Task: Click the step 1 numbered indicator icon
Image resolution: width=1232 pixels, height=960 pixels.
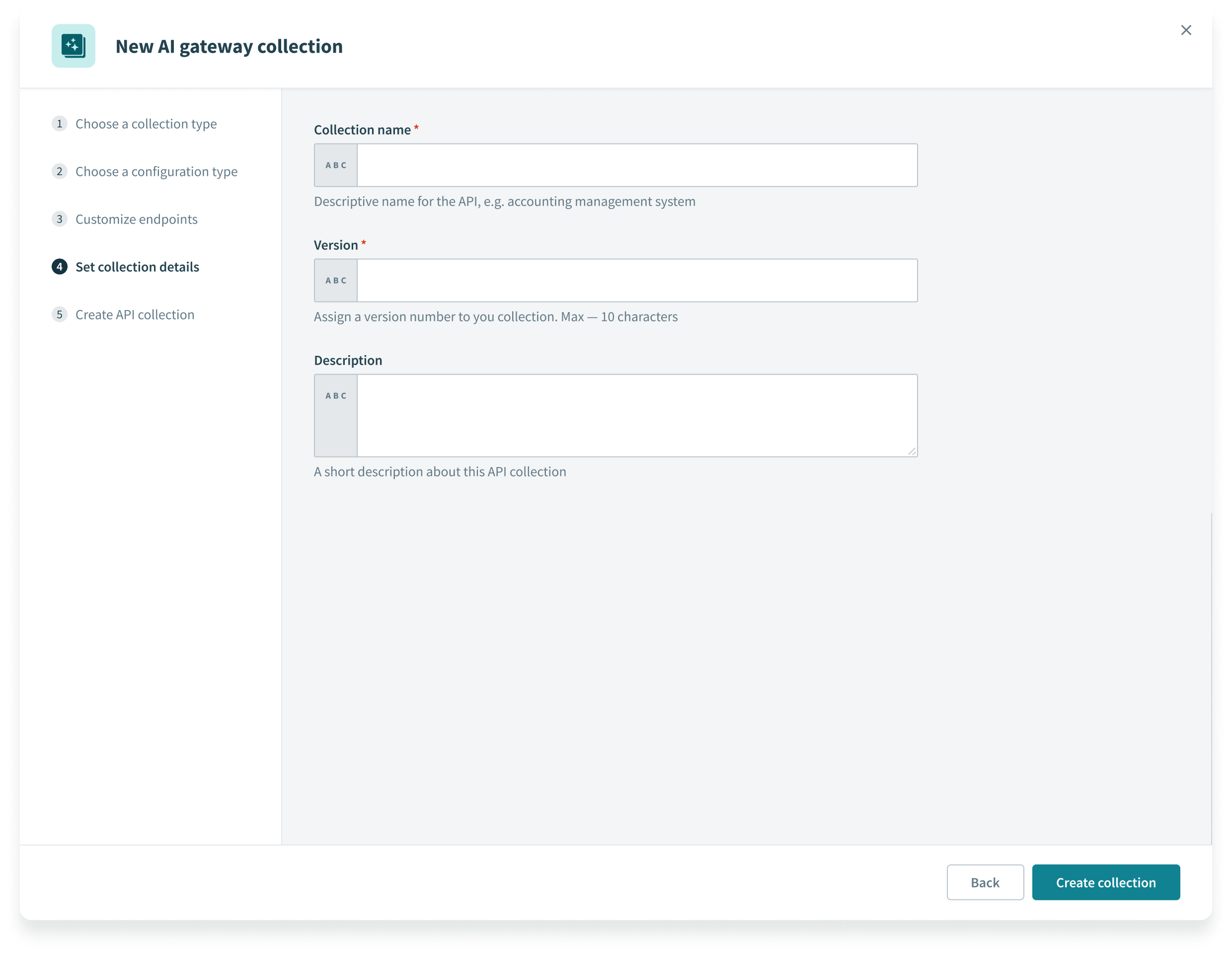Action: 60,123
